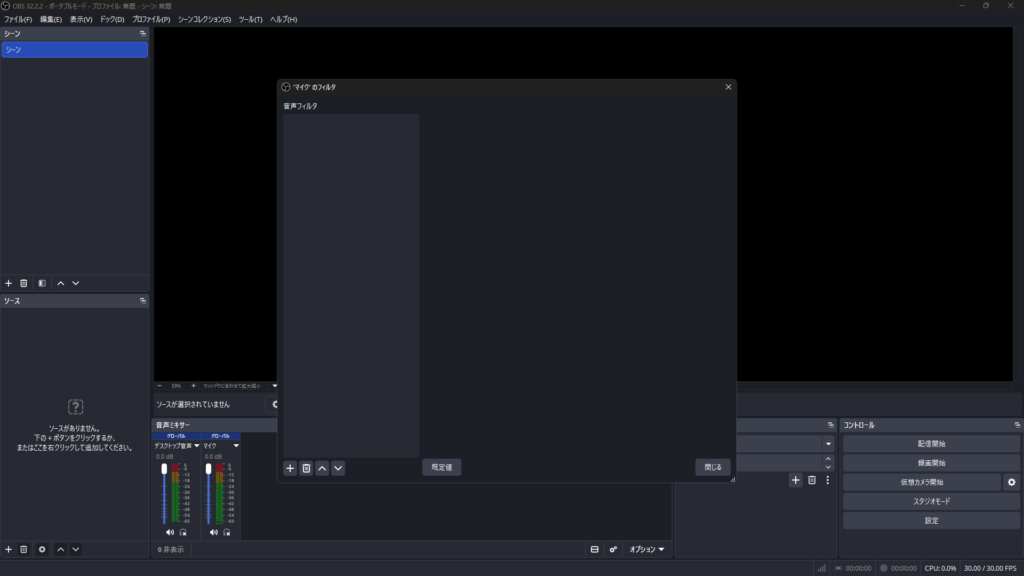Add a source with plus icon
This screenshot has height=576, width=1024.
coord(8,550)
